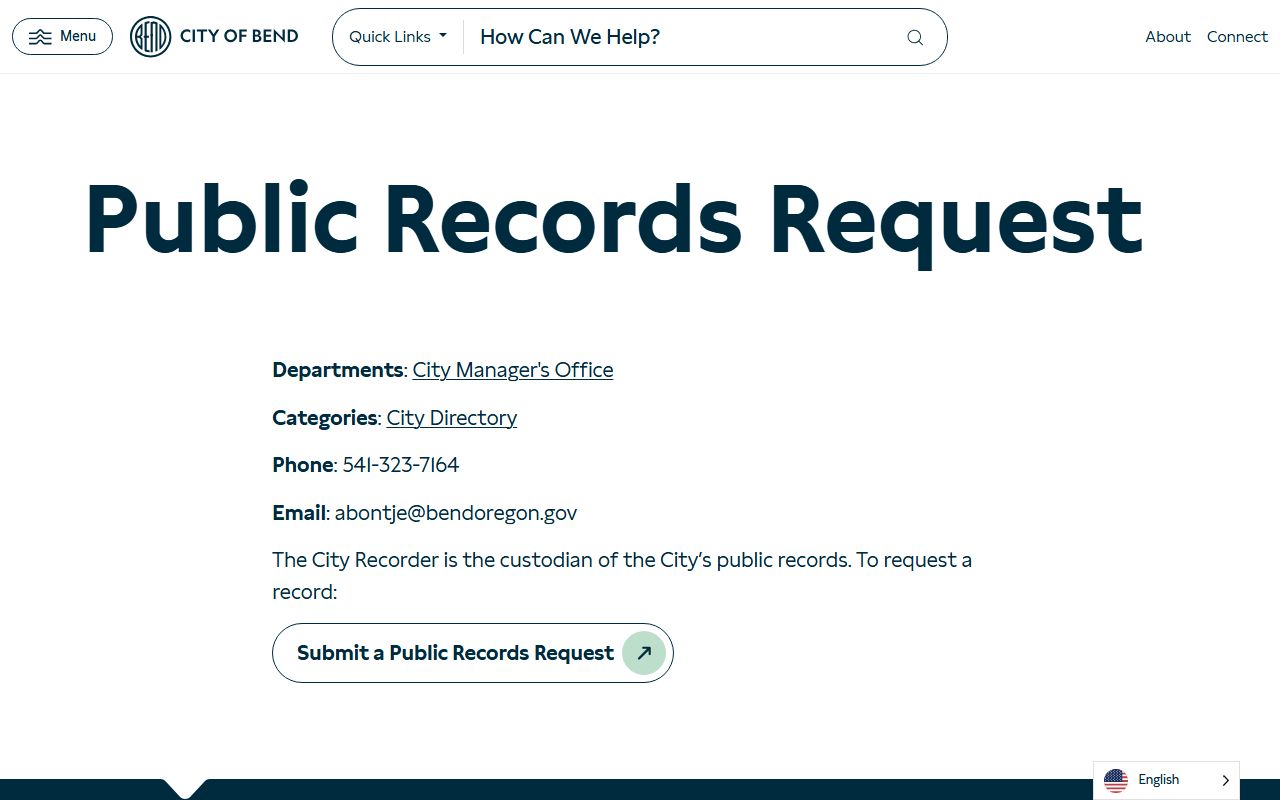
Task: Click the search magnifier icon
Action: tap(915, 37)
